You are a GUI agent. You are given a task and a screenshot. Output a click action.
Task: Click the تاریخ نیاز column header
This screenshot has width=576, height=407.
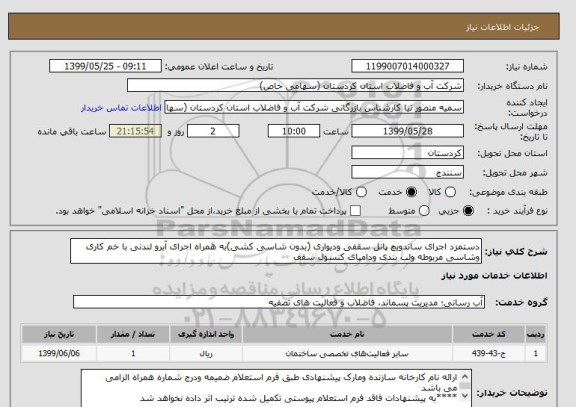59,334
